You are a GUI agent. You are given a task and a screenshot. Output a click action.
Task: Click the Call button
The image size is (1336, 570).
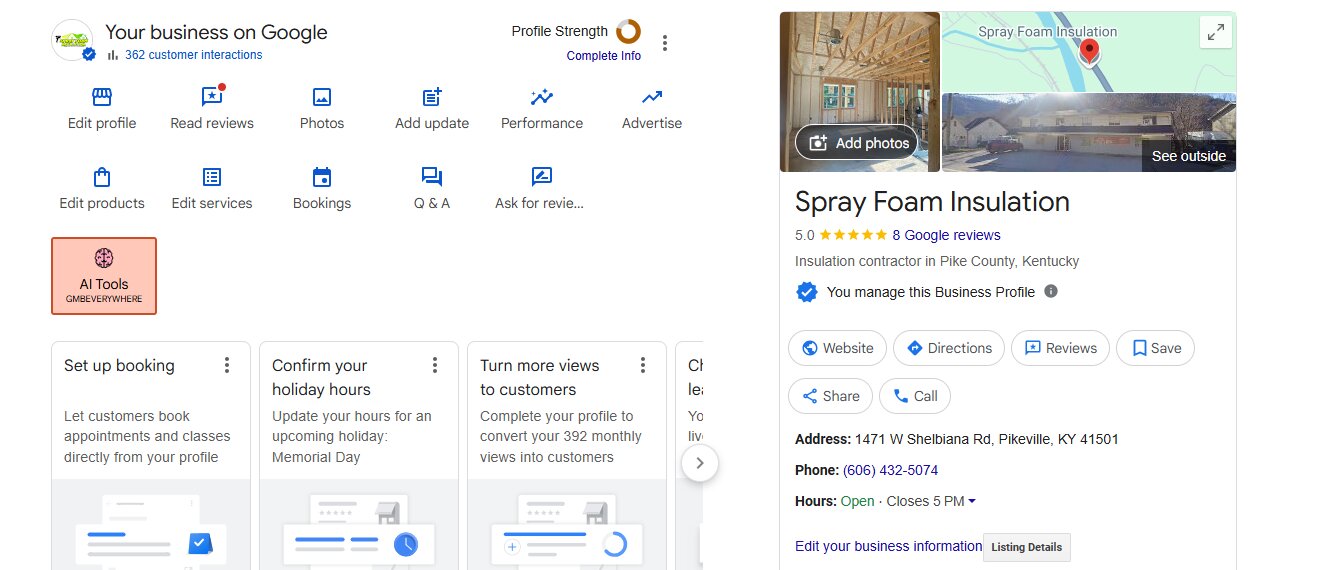[915, 396]
